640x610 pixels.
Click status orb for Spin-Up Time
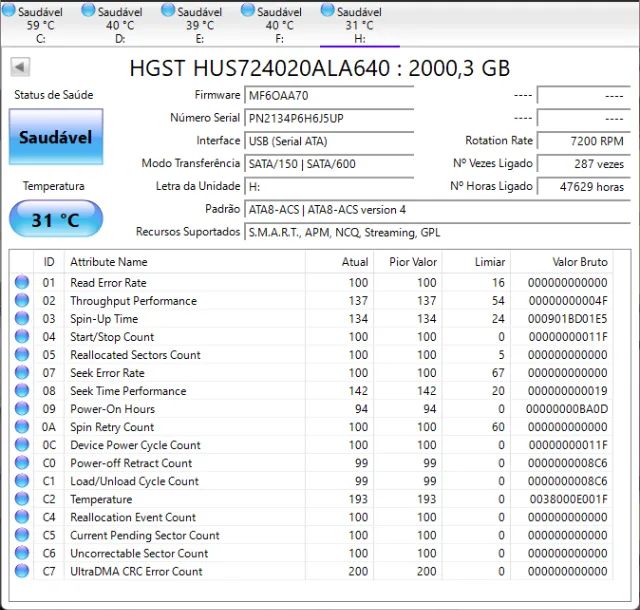coord(22,318)
